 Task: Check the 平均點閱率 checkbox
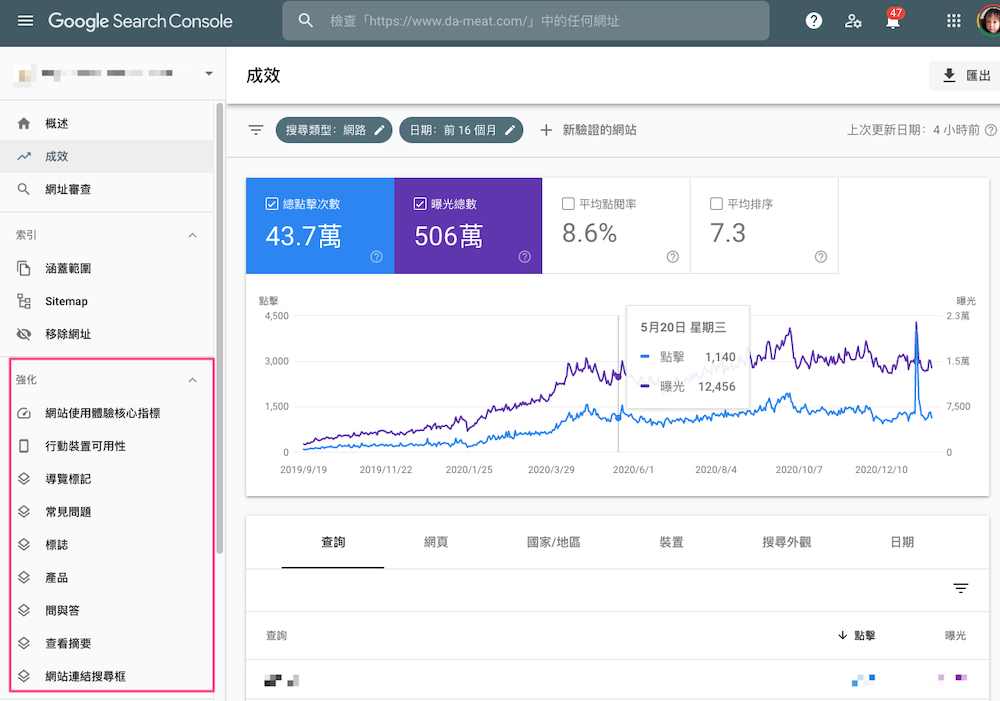click(568, 203)
